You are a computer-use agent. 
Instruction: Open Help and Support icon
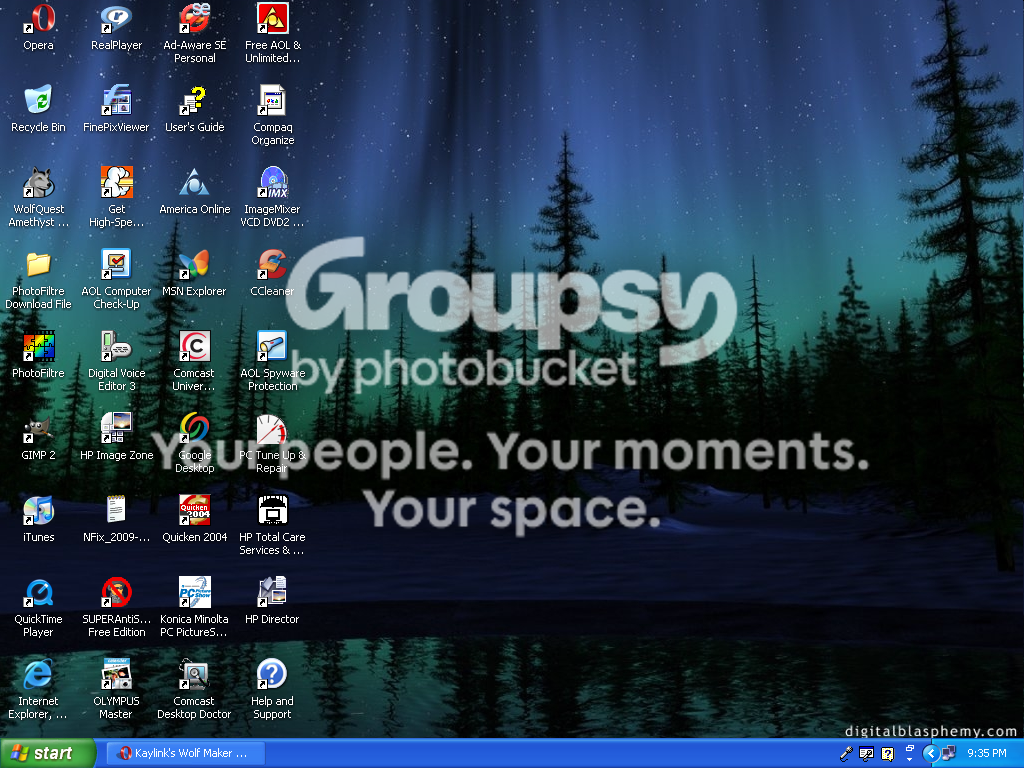click(272, 675)
